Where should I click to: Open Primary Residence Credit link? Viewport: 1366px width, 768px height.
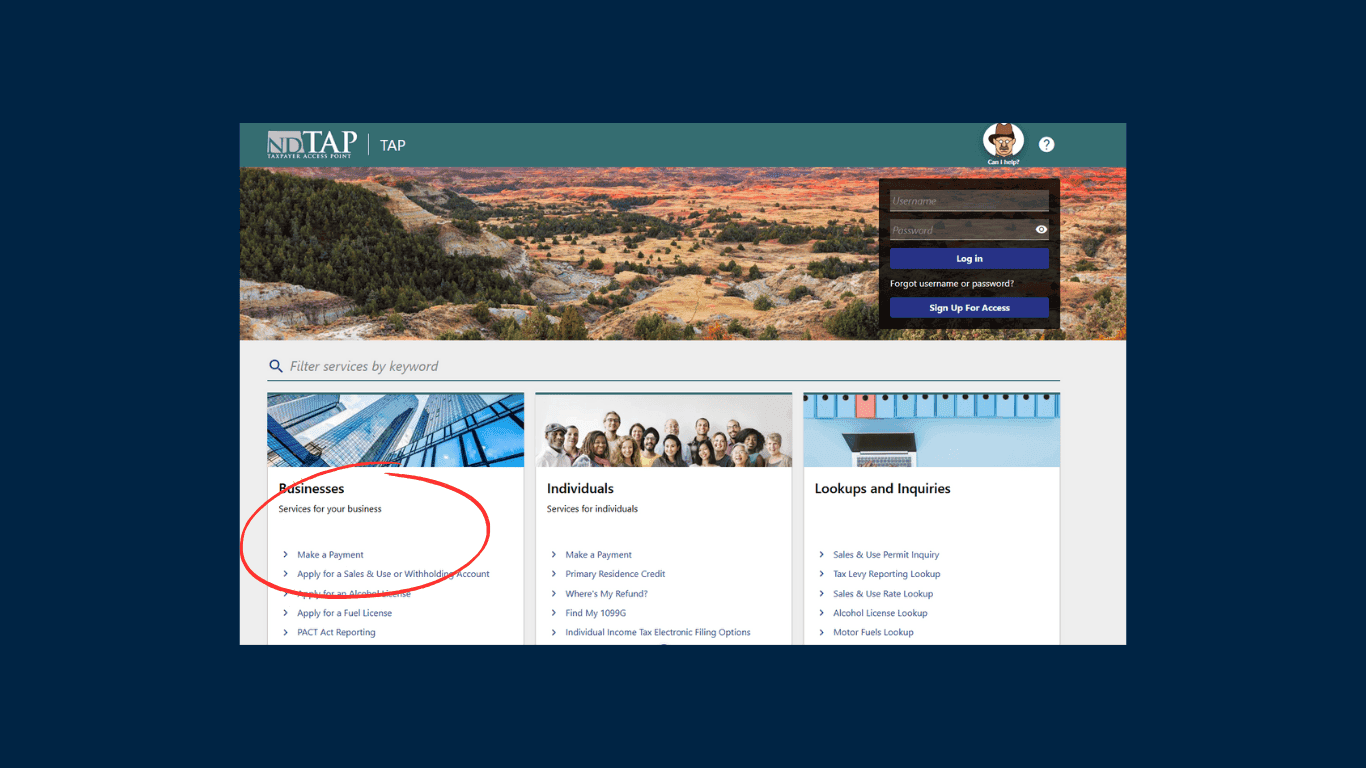click(x=615, y=574)
